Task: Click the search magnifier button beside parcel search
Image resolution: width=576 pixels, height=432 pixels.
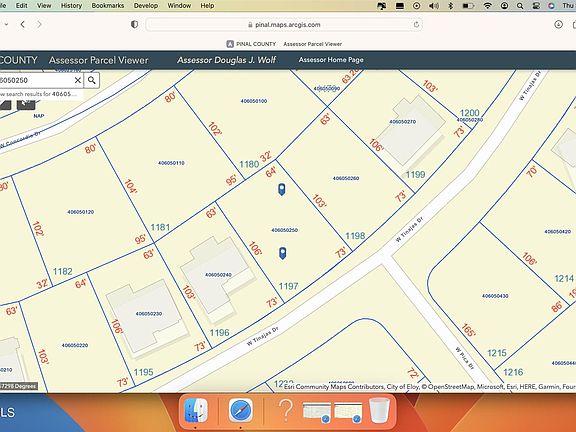Action: (x=91, y=80)
